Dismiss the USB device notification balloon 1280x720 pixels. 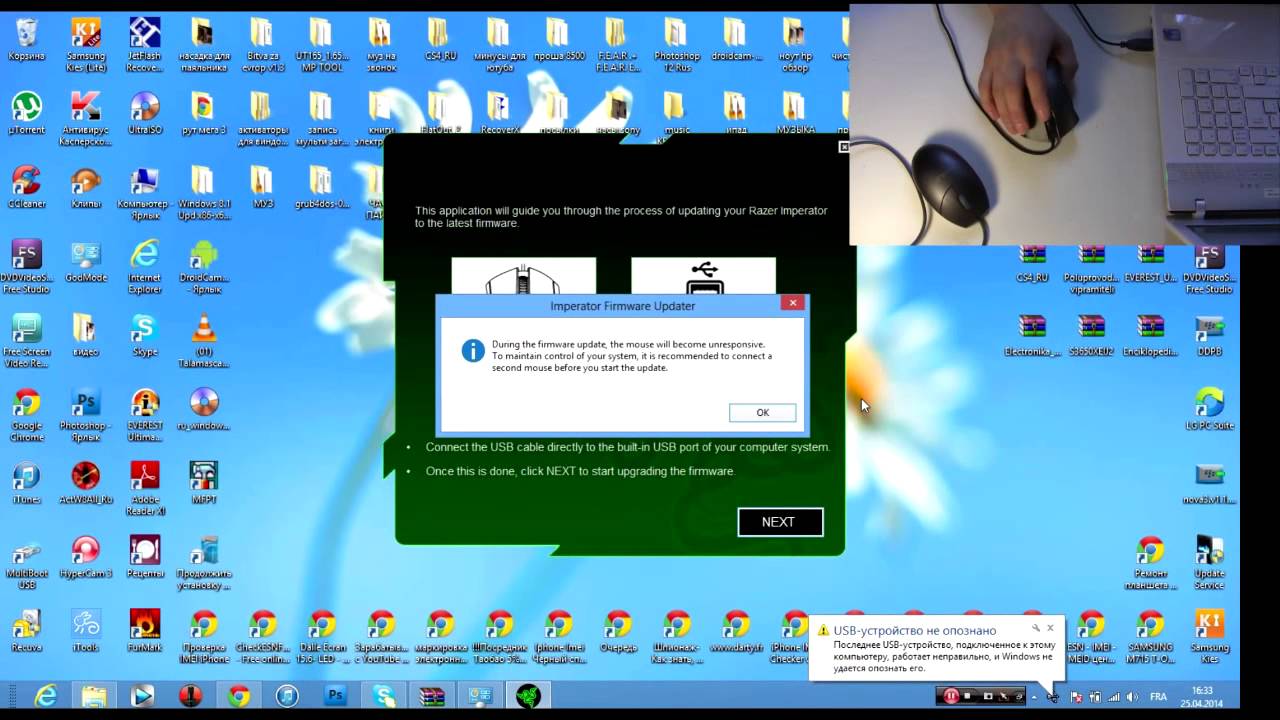1050,628
